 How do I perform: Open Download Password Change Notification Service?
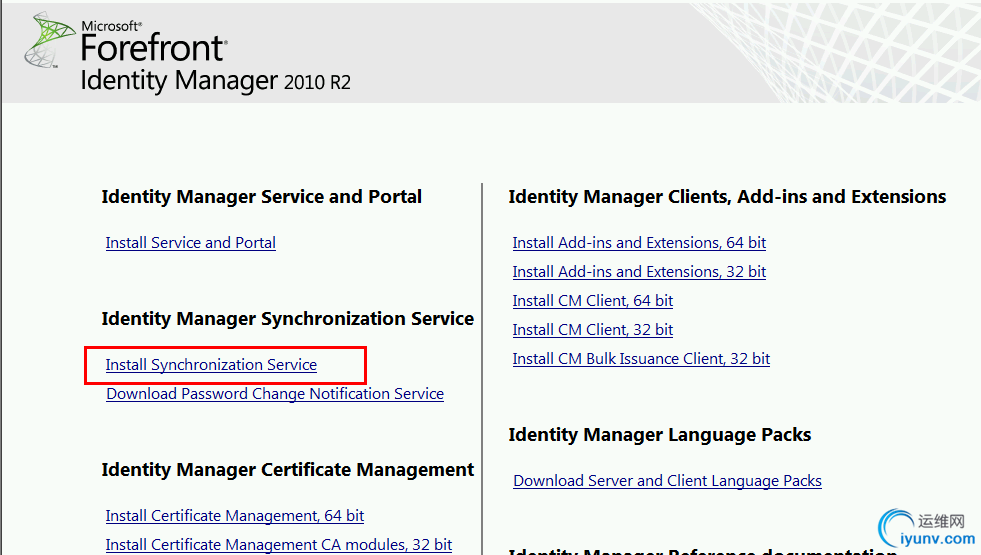(x=275, y=394)
